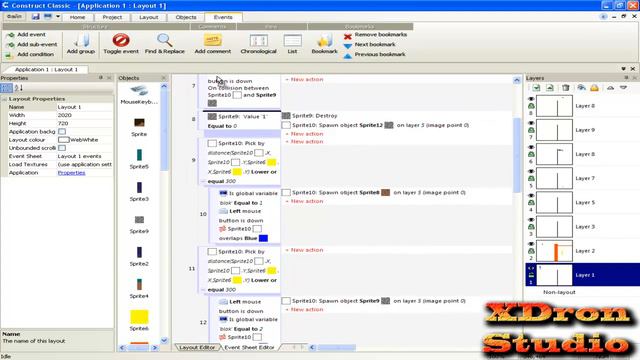This screenshot has width=640, height=360.
Task: Click the Width value field 2020
Action: coord(84,115)
